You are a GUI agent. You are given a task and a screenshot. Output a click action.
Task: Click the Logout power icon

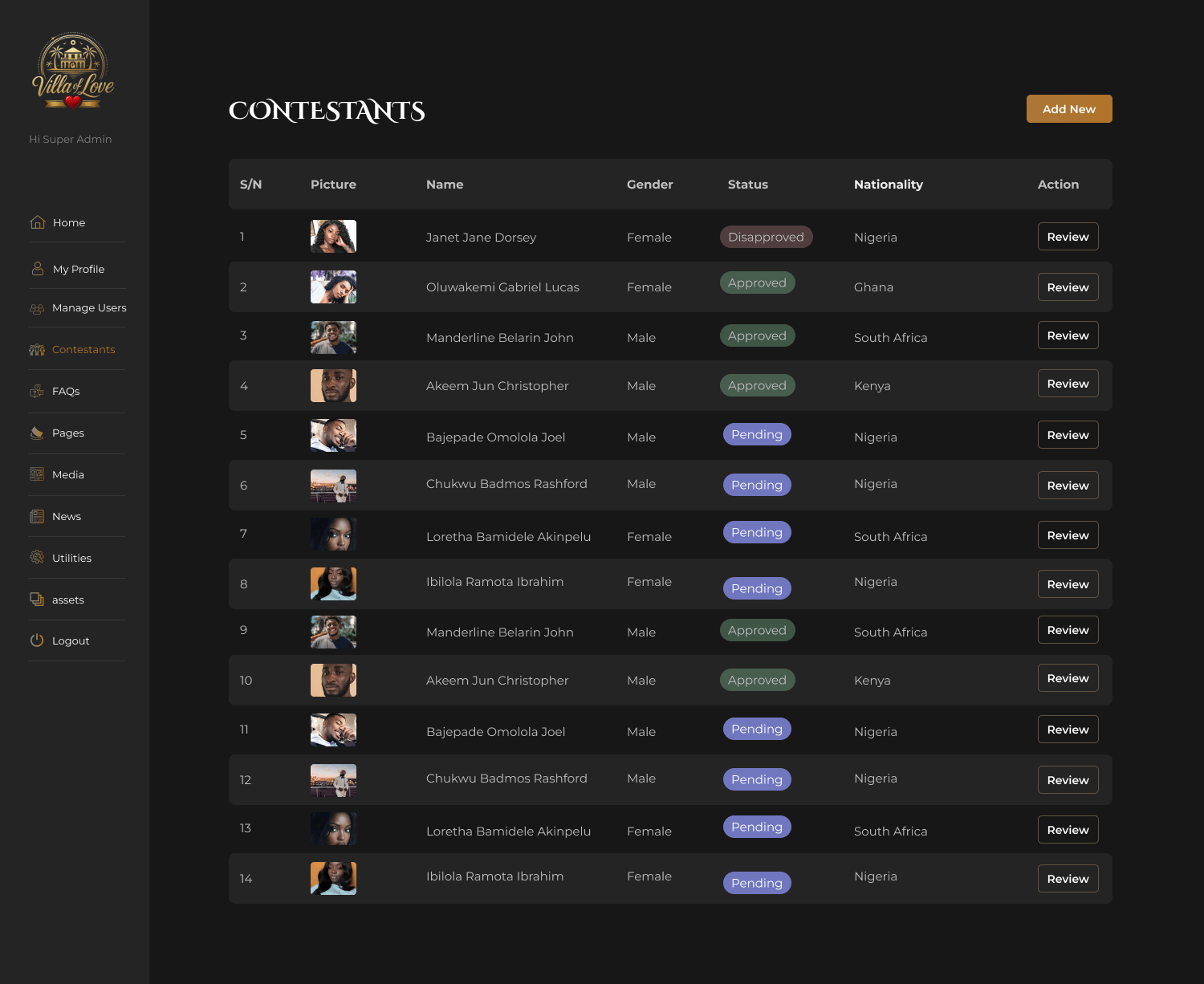pyautogui.click(x=37, y=640)
